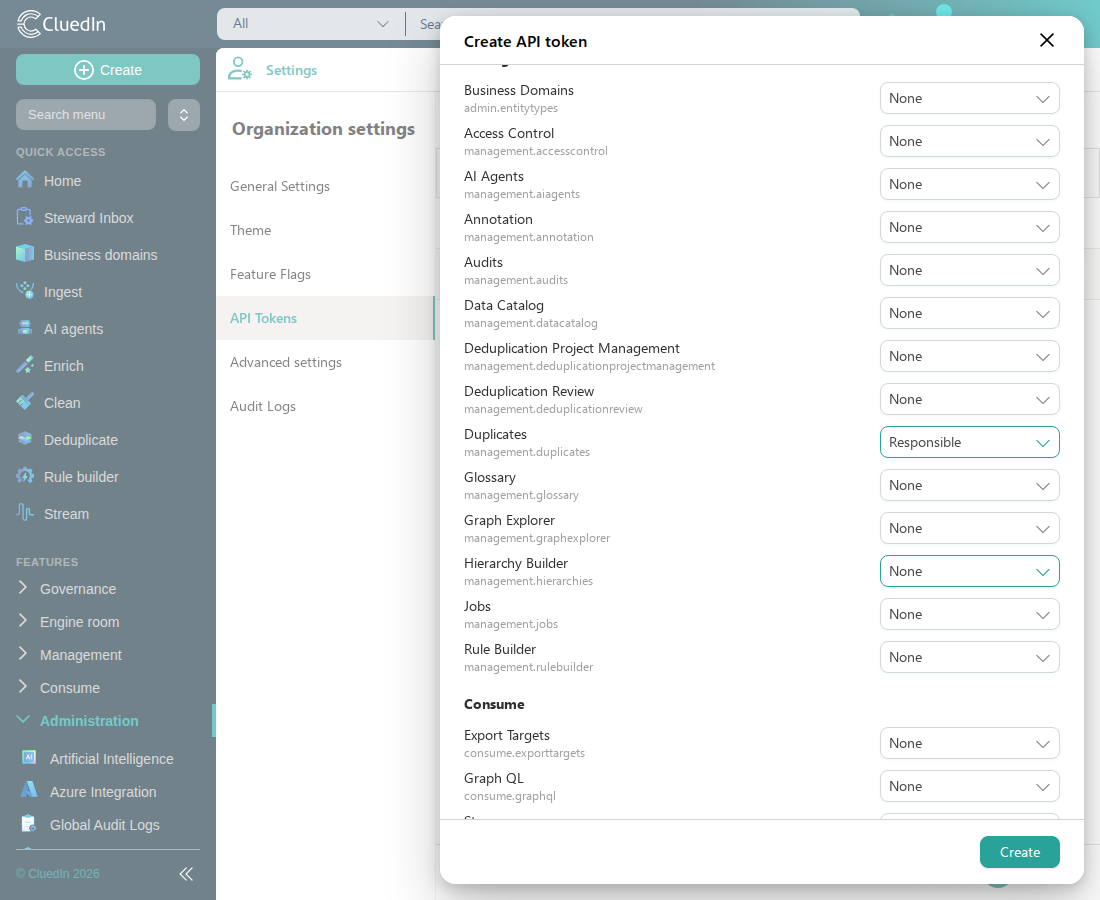Image resolution: width=1100 pixels, height=900 pixels.
Task: Open Azure Integration menu item
Action: point(102,791)
